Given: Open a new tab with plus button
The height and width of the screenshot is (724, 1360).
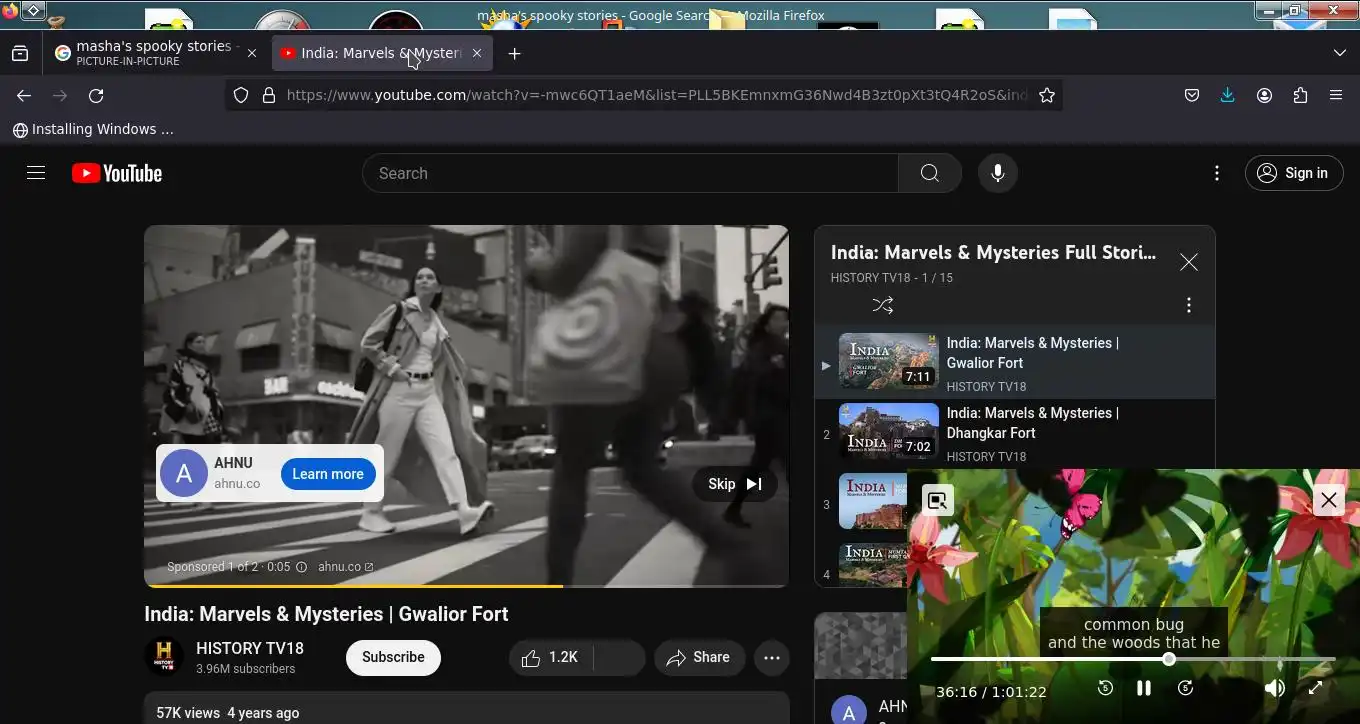Looking at the screenshot, I should [x=514, y=53].
